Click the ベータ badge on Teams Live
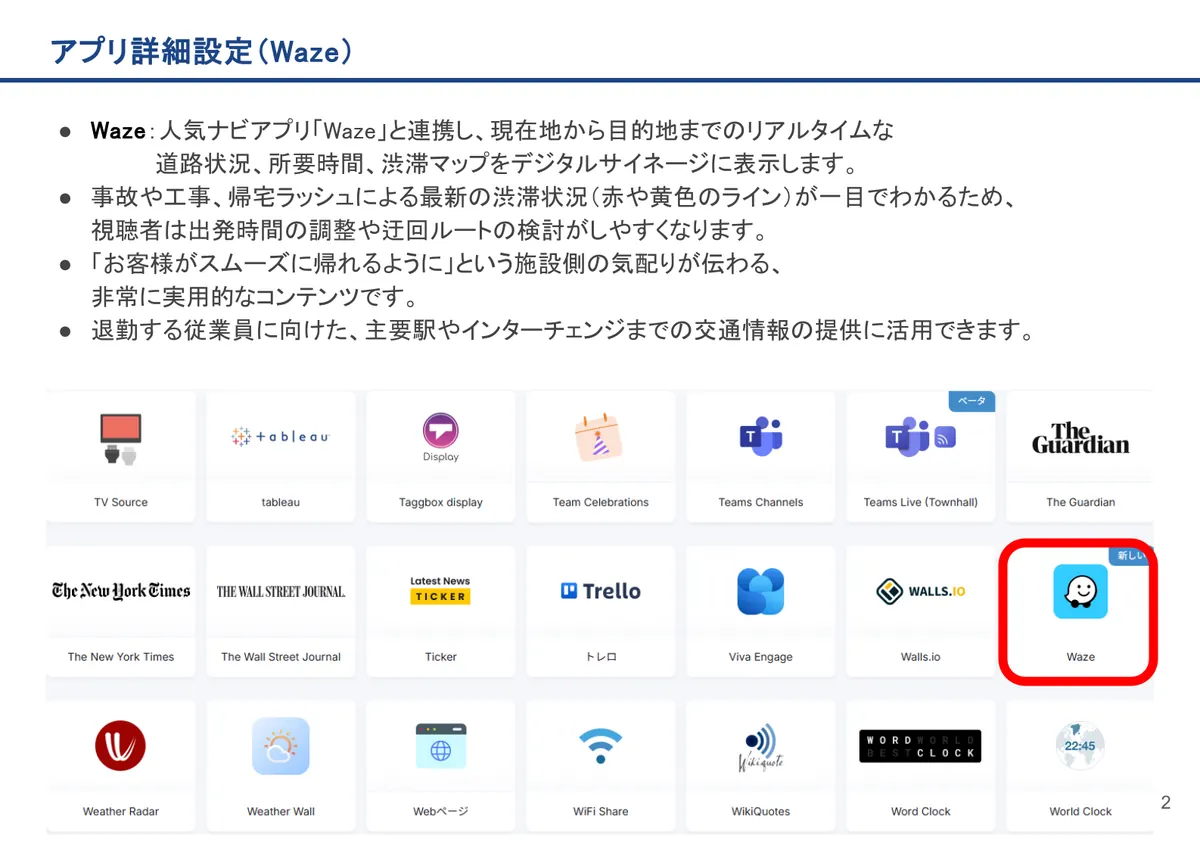This screenshot has width=1200, height=849. tap(972, 401)
